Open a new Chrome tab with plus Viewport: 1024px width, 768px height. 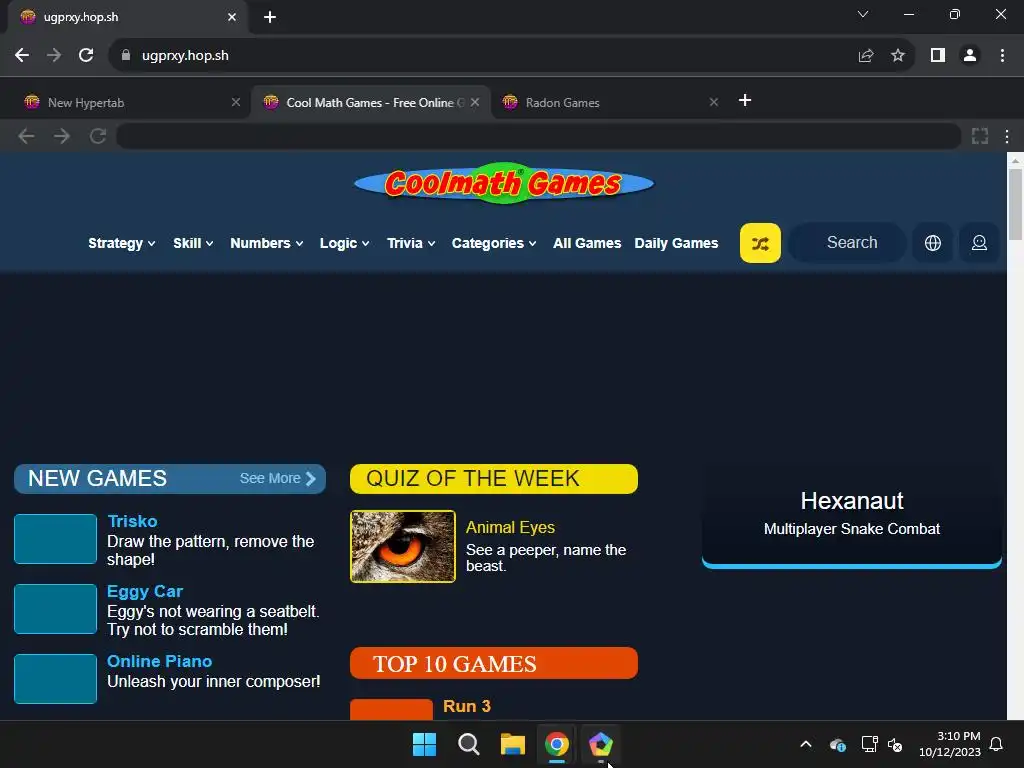(270, 17)
